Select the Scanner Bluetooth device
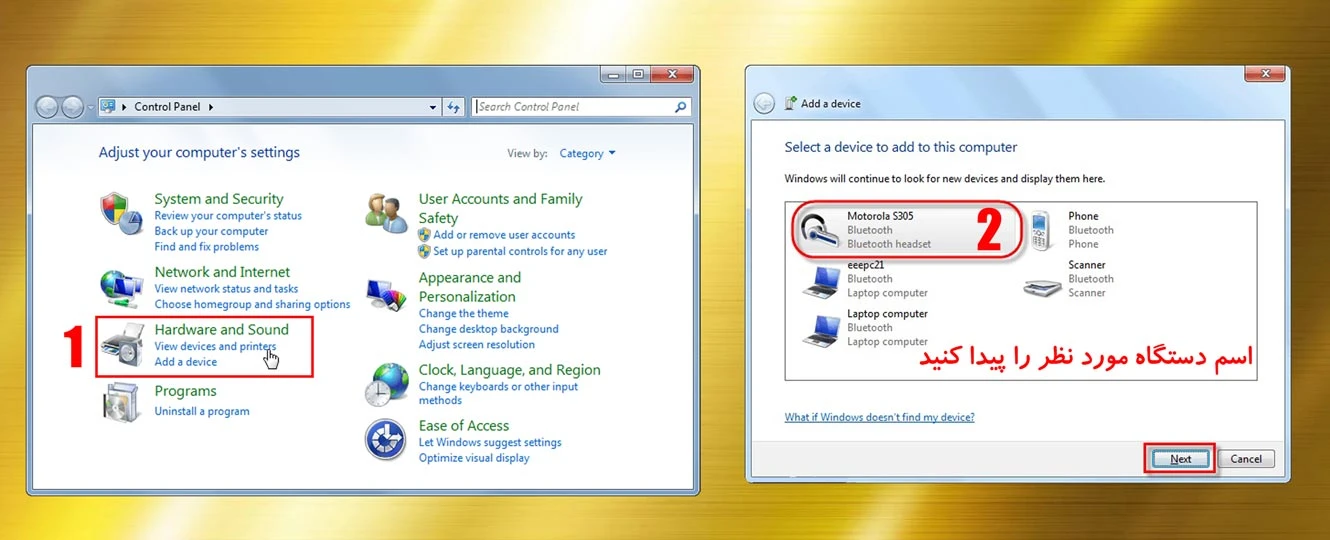The image size is (1330, 540). [1068, 279]
